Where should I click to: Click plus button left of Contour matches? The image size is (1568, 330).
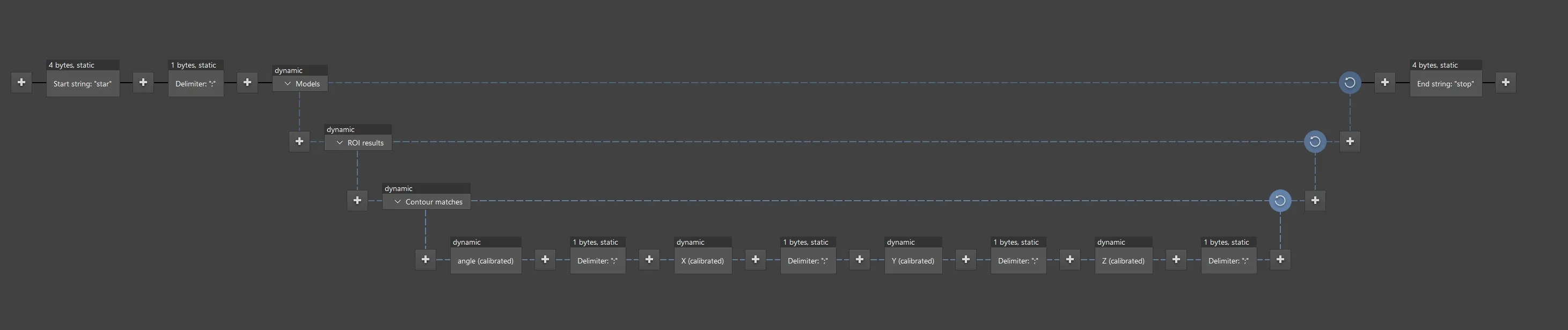tap(357, 200)
